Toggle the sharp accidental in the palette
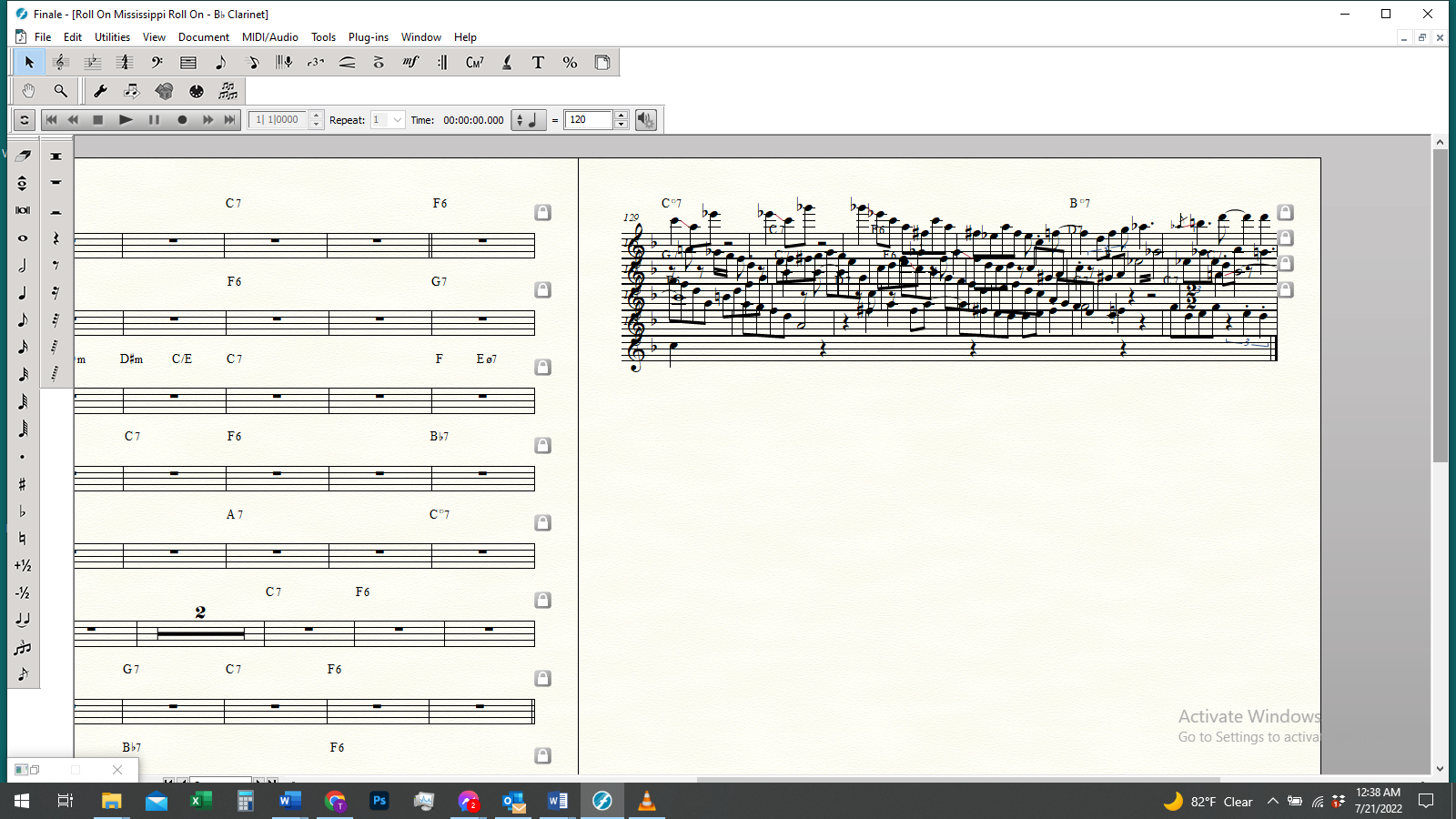The height and width of the screenshot is (819, 1456). tap(23, 484)
